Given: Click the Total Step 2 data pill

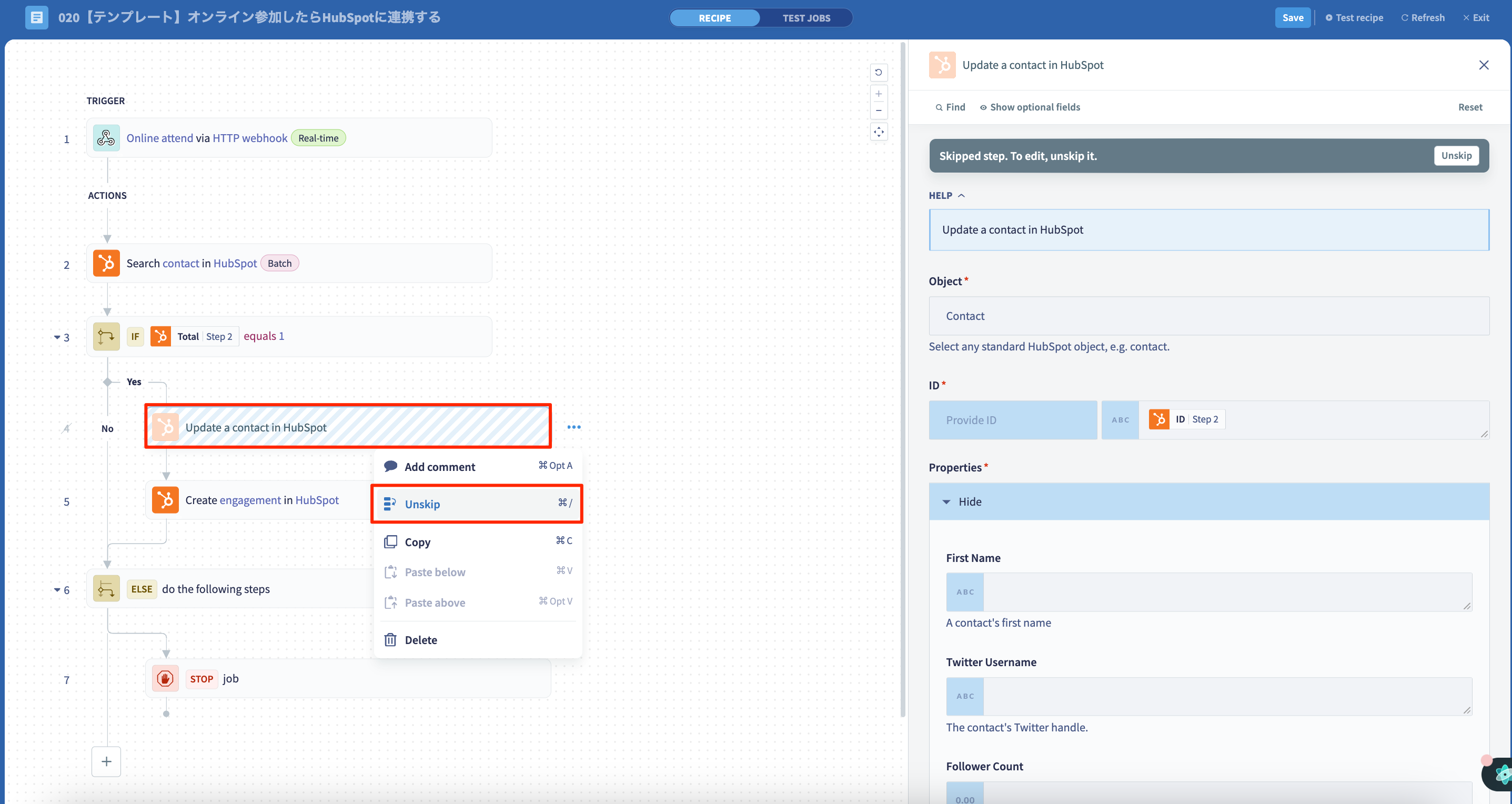Looking at the screenshot, I should coord(195,336).
